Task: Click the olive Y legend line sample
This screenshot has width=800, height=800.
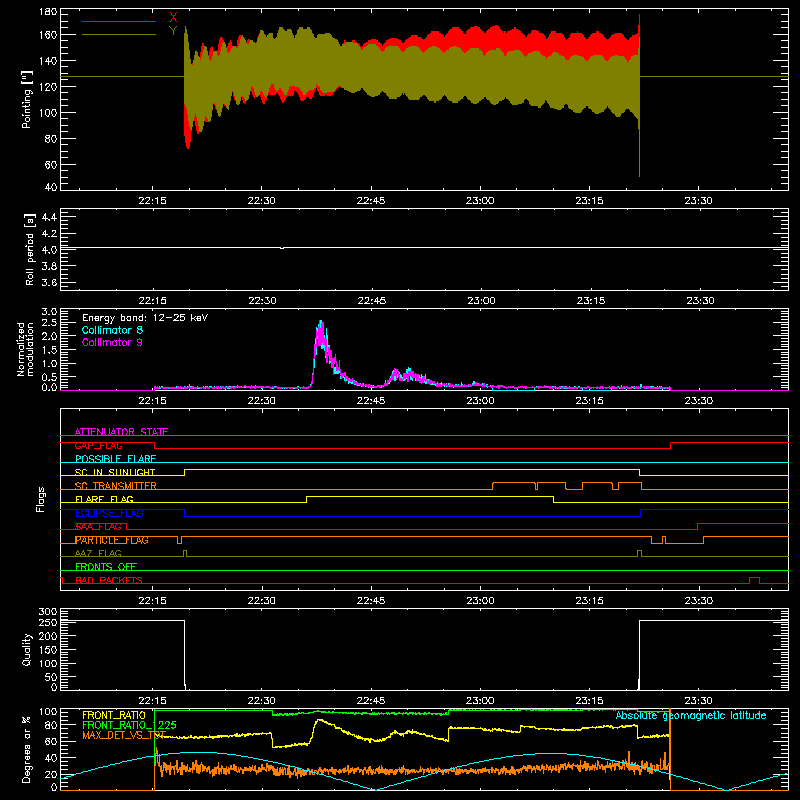Action: pos(119,35)
